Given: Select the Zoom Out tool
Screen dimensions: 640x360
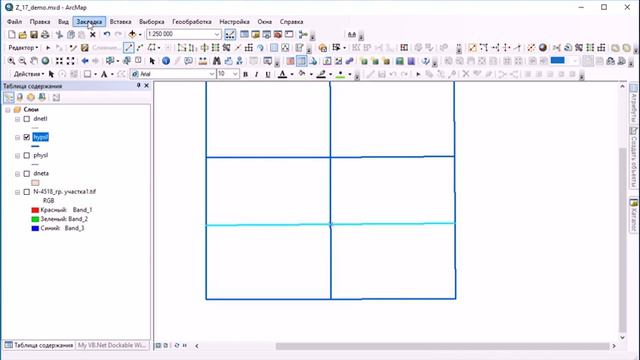Looking at the screenshot, I should (22, 61).
